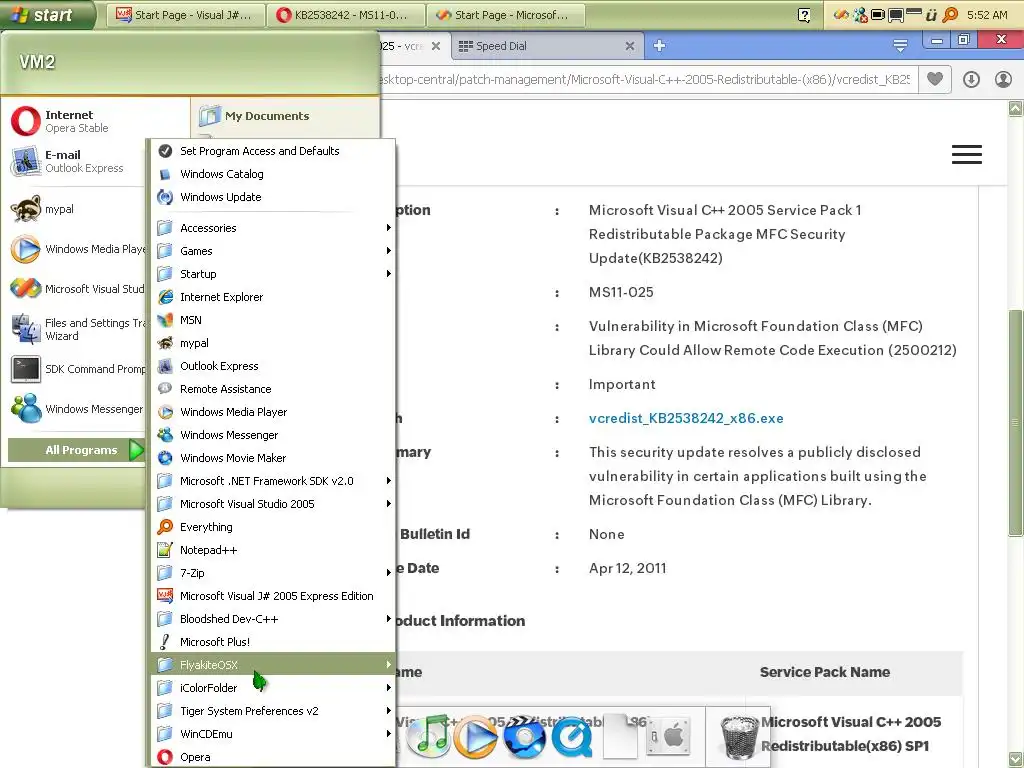Switch to Start Page - Visual J# taskbar item
Screen dimensions: 1024x768
185,14
